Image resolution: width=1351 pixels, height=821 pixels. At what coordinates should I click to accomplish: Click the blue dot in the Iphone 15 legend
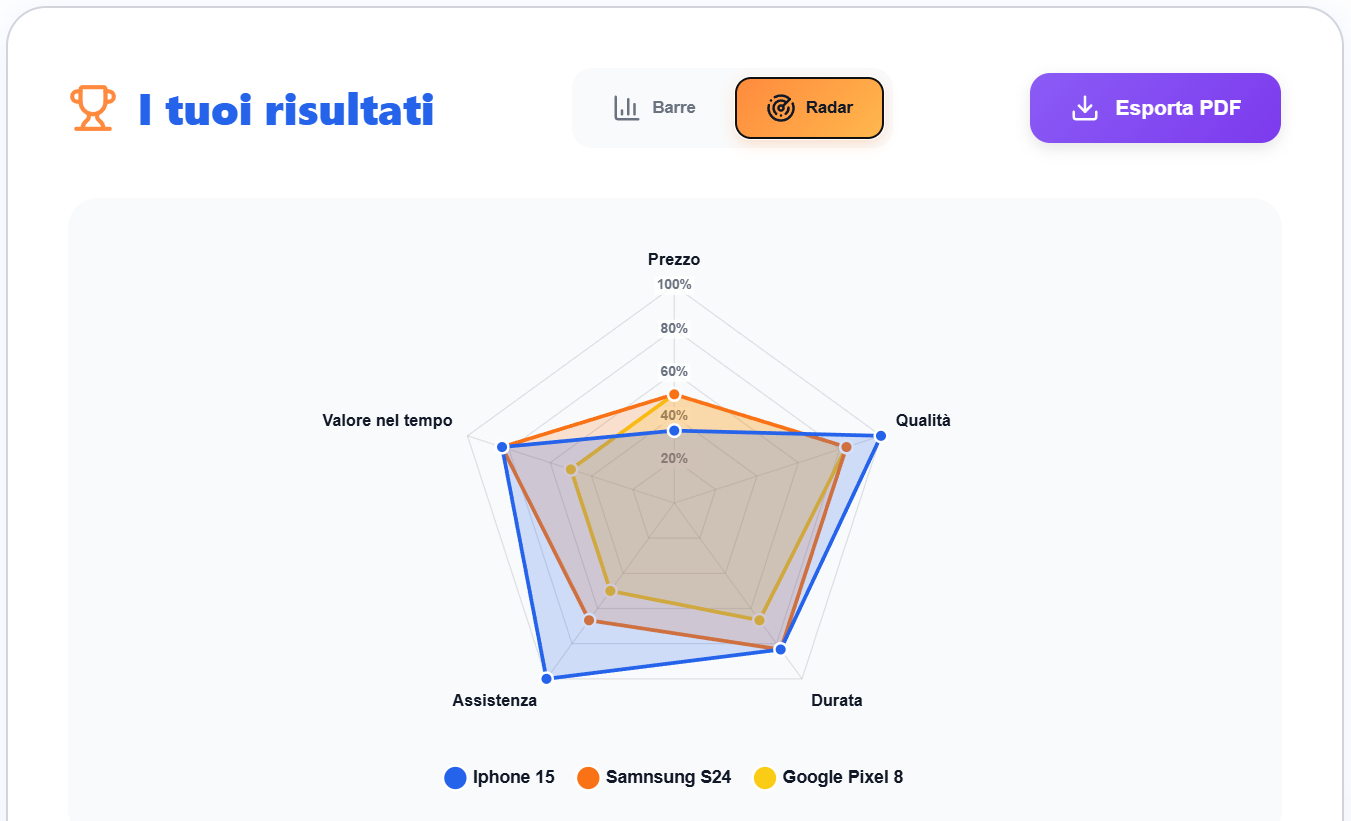pos(453,777)
